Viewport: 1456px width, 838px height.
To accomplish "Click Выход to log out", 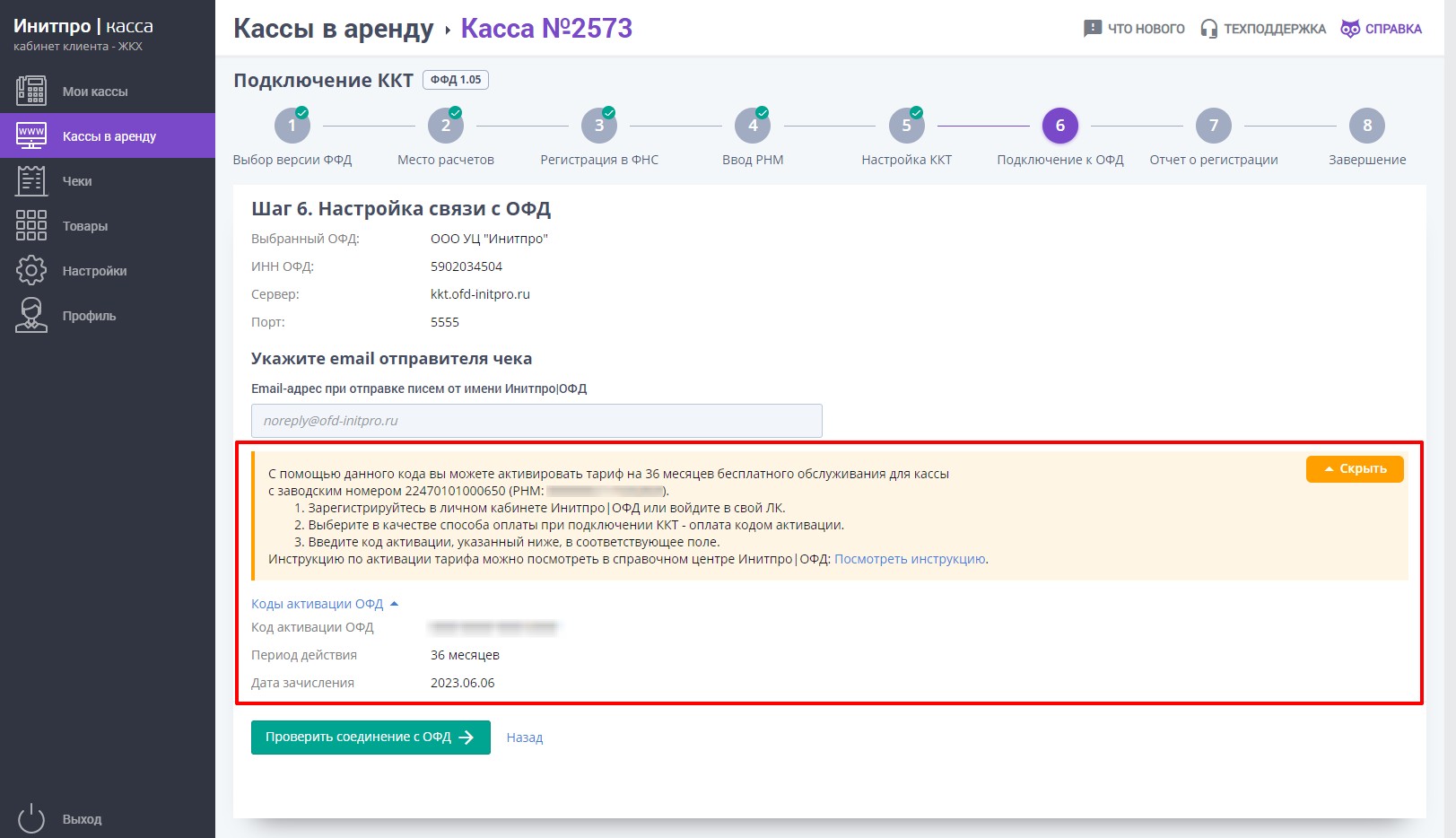I will coord(82,819).
